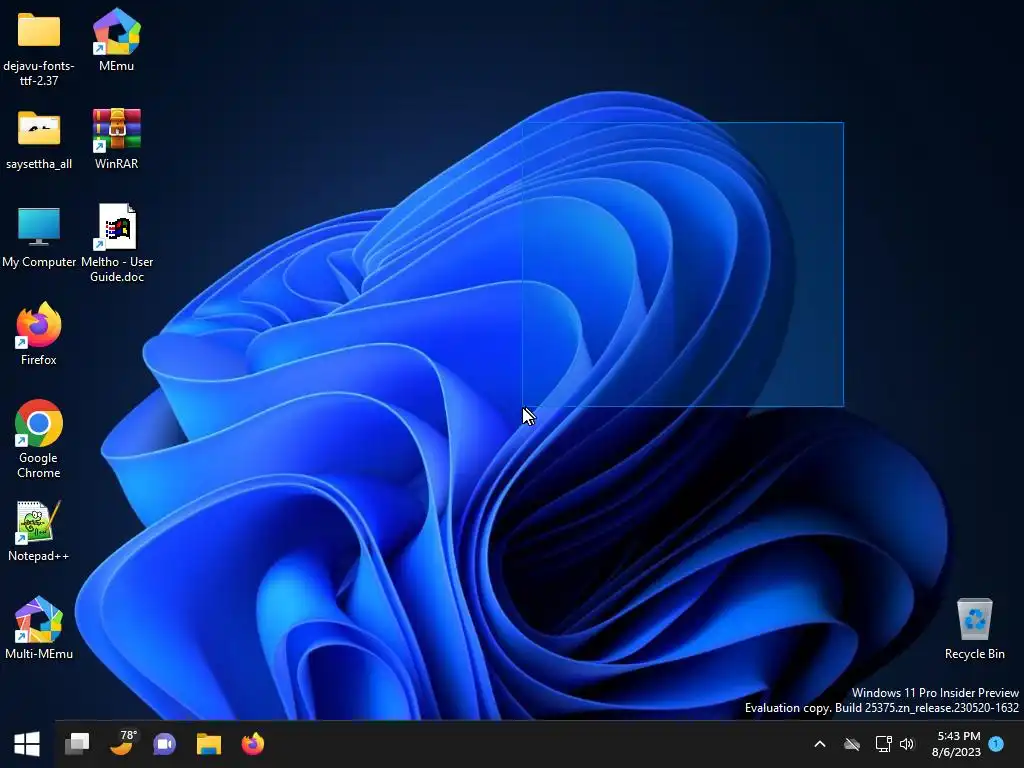Open the Windows Start menu
This screenshot has height=768, width=1024.
pos(27,744)
